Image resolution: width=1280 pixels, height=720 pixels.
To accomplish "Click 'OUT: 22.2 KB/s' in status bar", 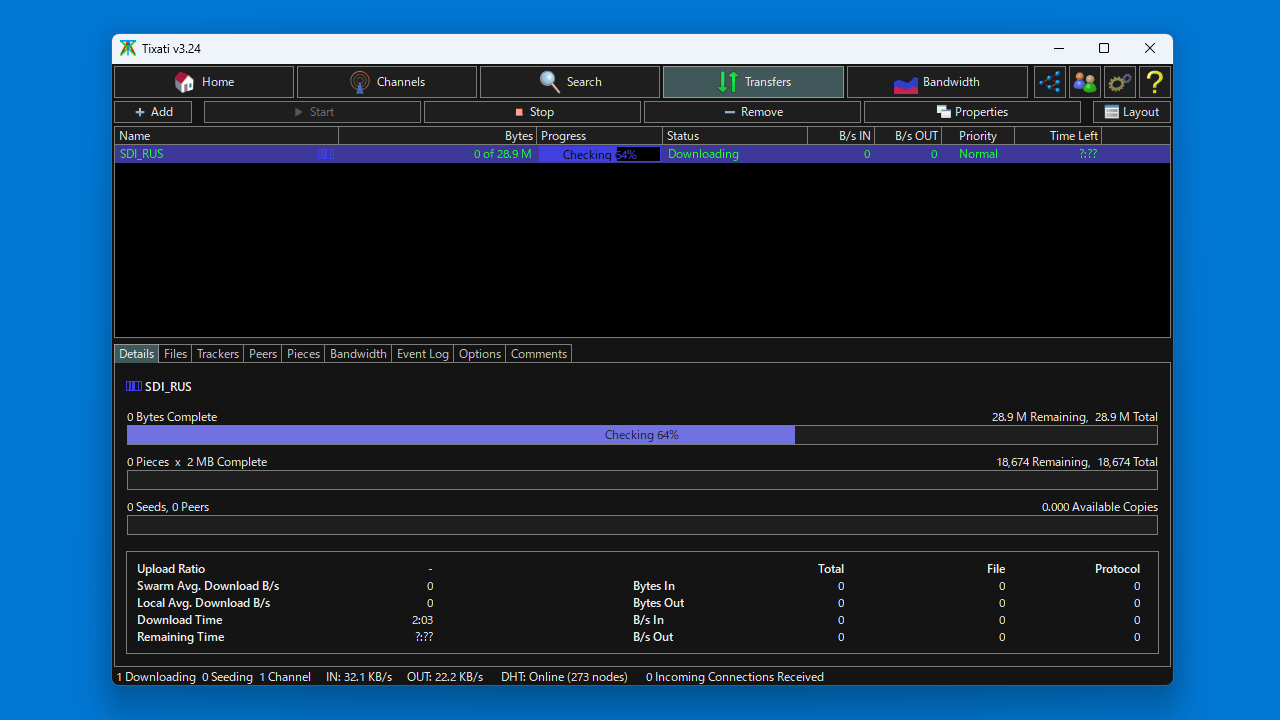I will pyautogui.click(x=445, y=677).
